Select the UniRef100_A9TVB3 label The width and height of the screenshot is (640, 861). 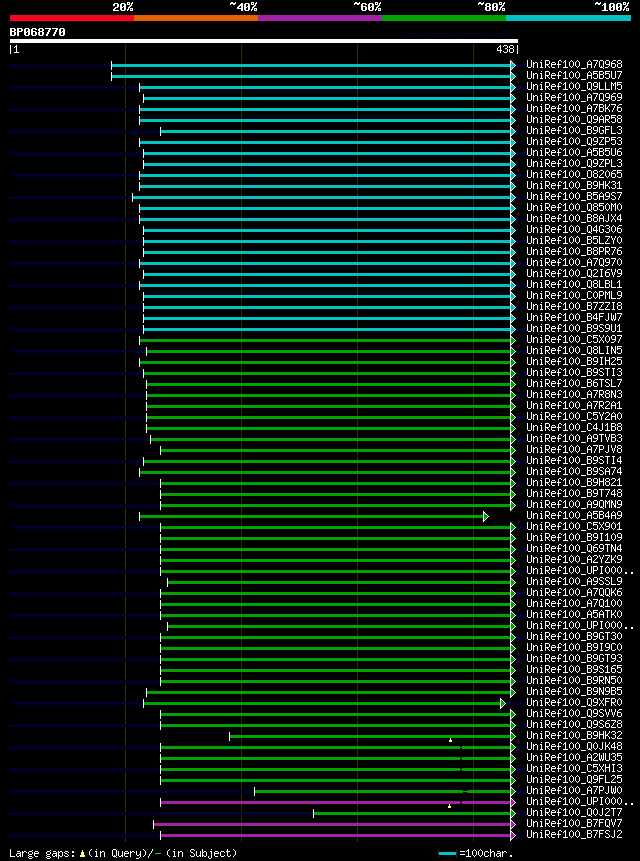pyautogui.click(x=574, y=438)
